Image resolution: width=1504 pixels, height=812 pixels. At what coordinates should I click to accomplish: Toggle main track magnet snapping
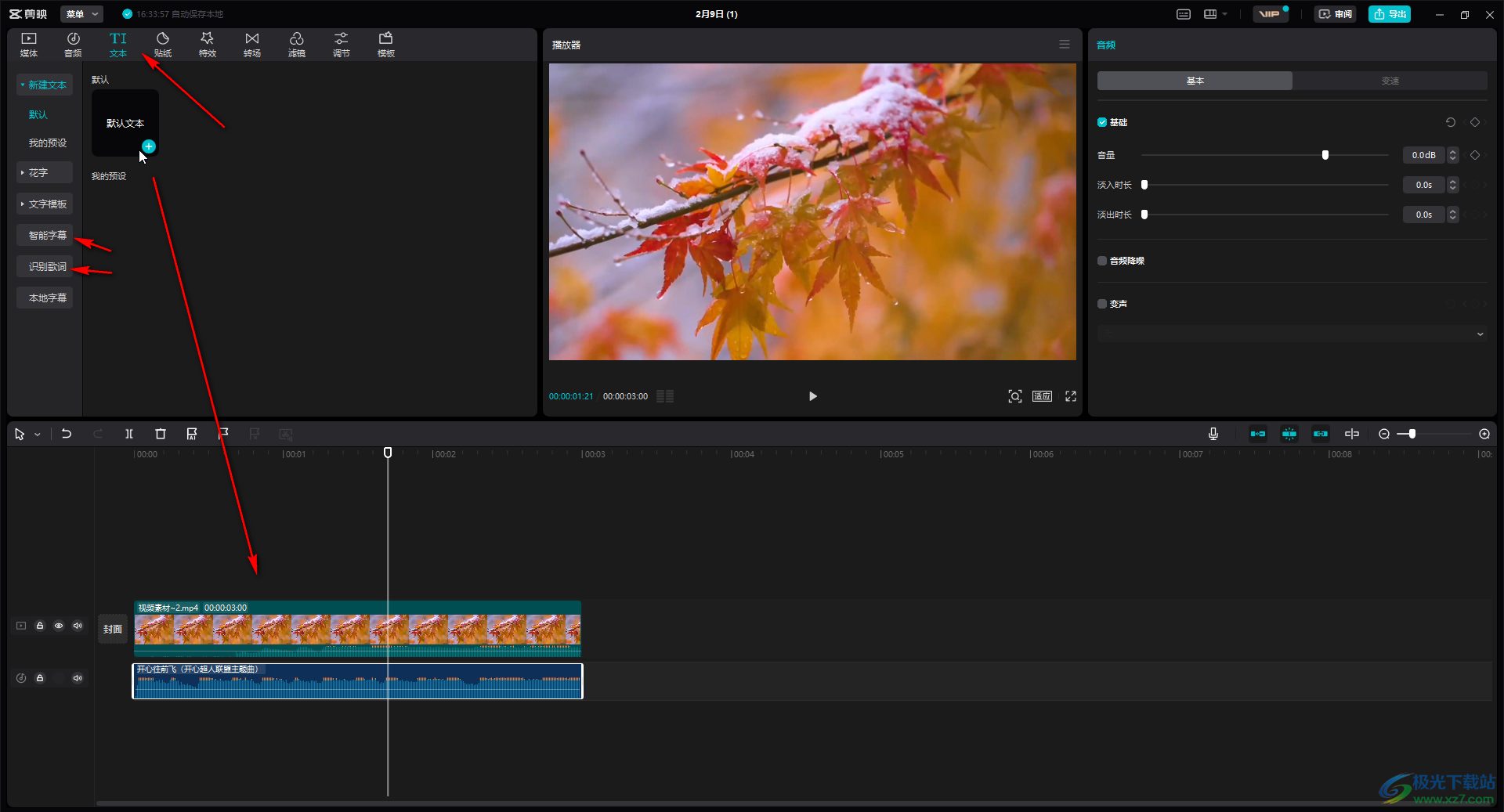tap(1258, 434)
